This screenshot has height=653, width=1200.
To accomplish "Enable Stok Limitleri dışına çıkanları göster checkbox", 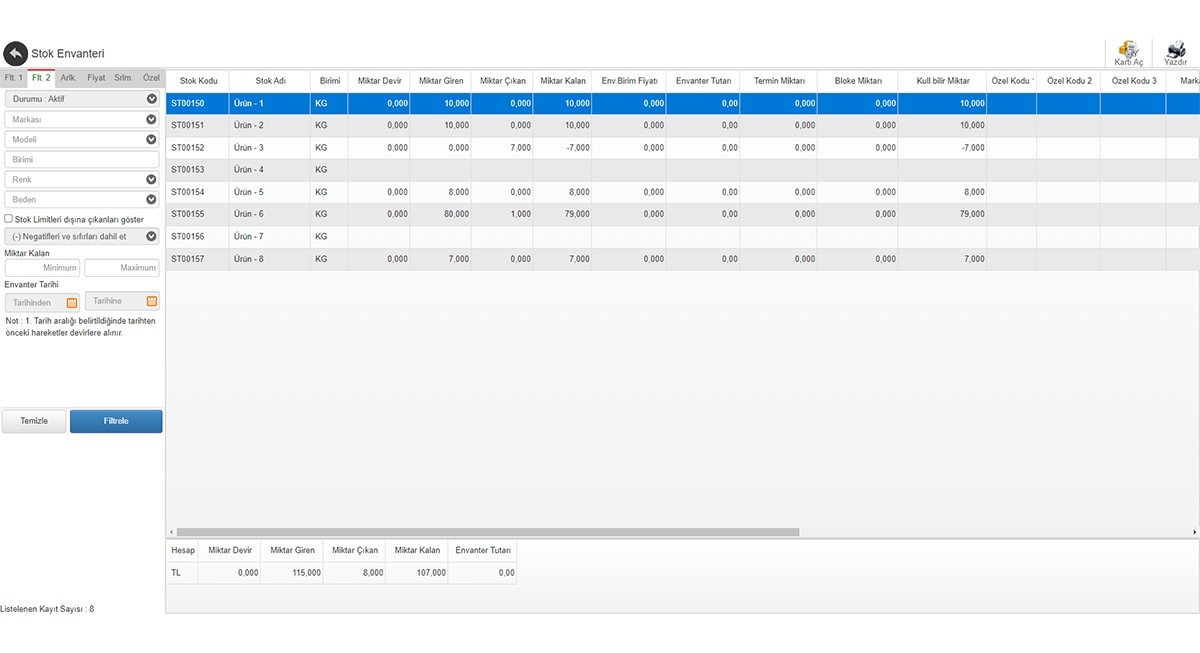I will point(9,219).
